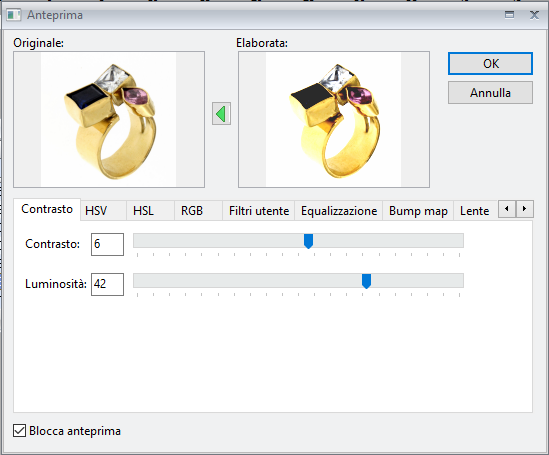Click the Annulla button
The width and height of the screenshot is (549, 455).
click(x=490, y=93)
